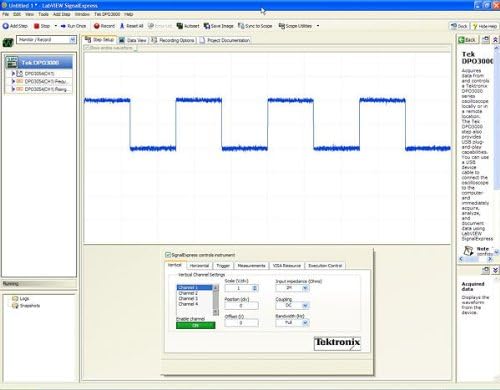Image resolution: width=500 pixels, height=390 pixels.
Task: Click the channel list vertical scrollbar
Action: pos(216,300)
